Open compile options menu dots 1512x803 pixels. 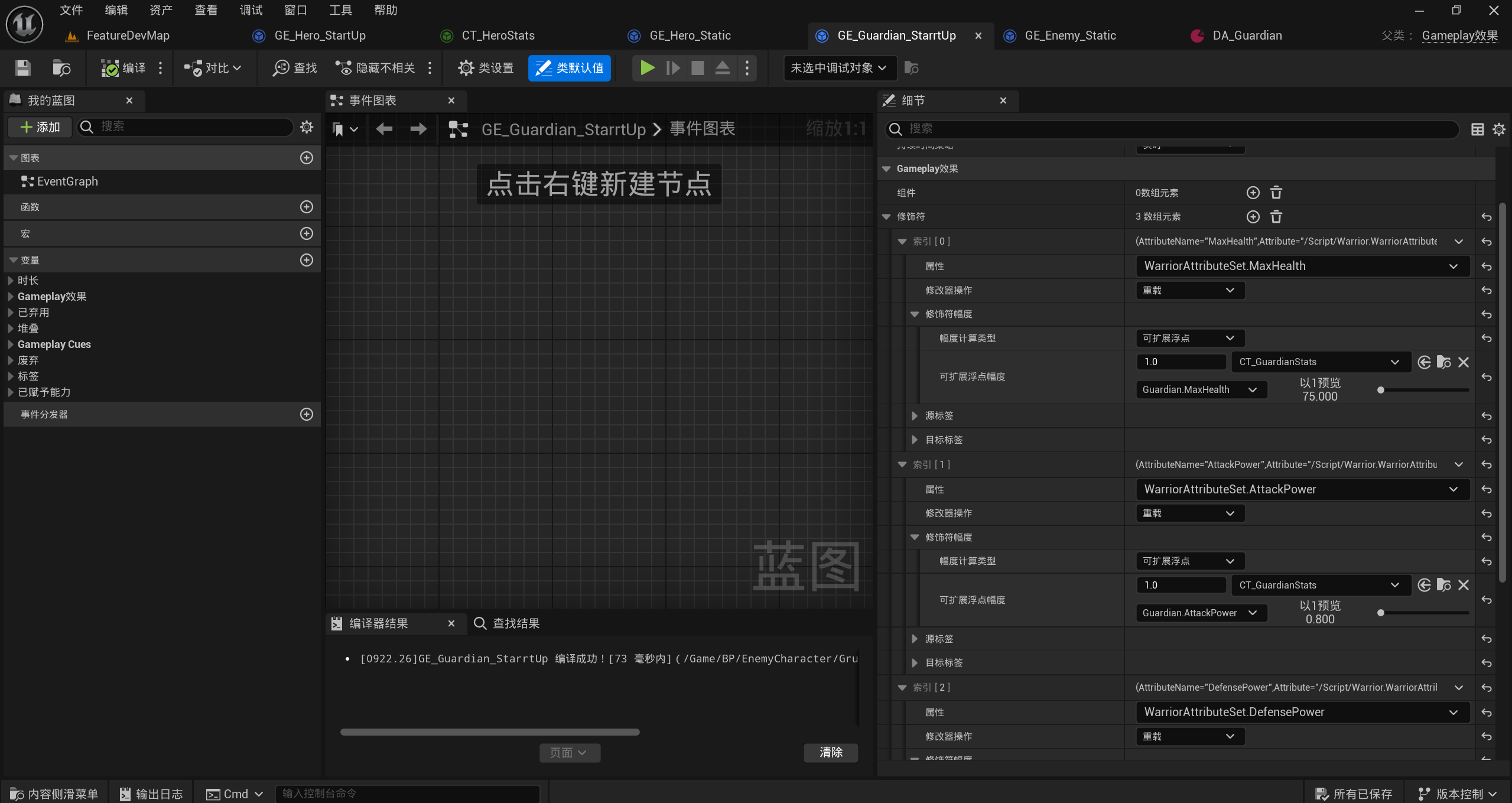pyautogui.click(x=160, y=68)
